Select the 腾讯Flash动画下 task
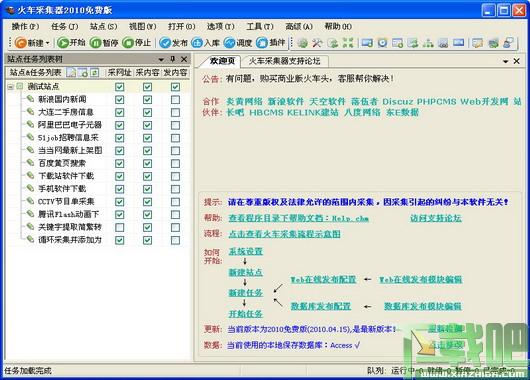530x380 pixels. (x=69, y=214)
